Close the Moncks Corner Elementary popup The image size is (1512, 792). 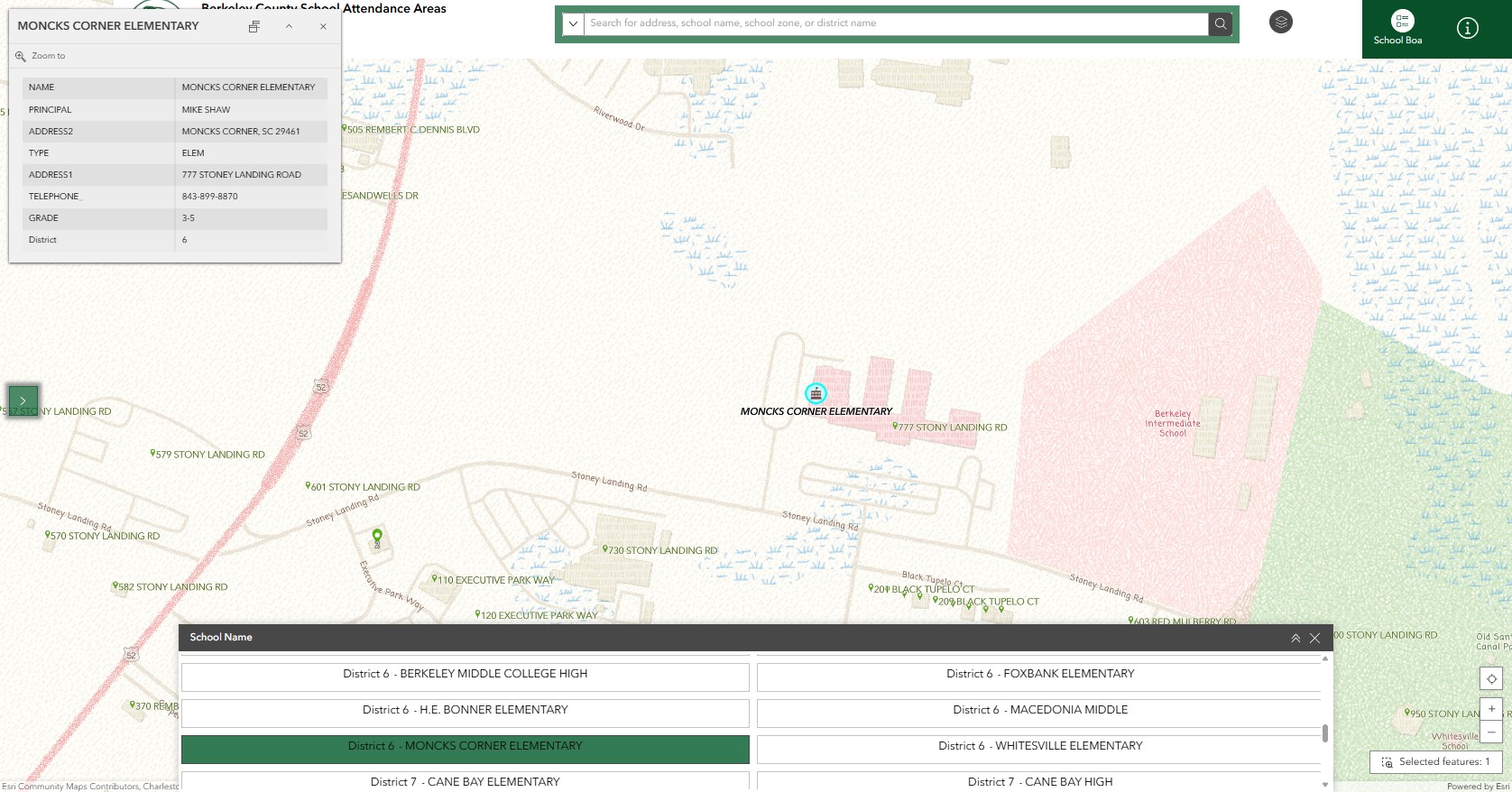pos(323,26)
